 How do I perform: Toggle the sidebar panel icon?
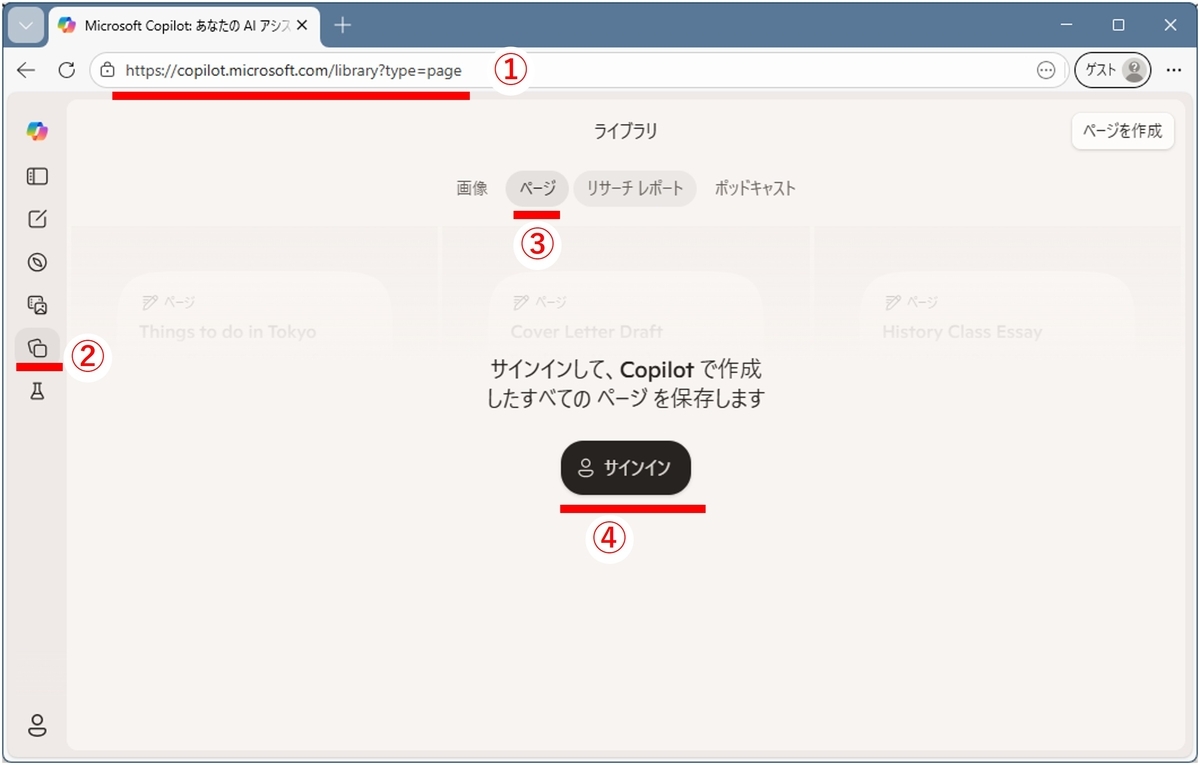click(37, 176)
